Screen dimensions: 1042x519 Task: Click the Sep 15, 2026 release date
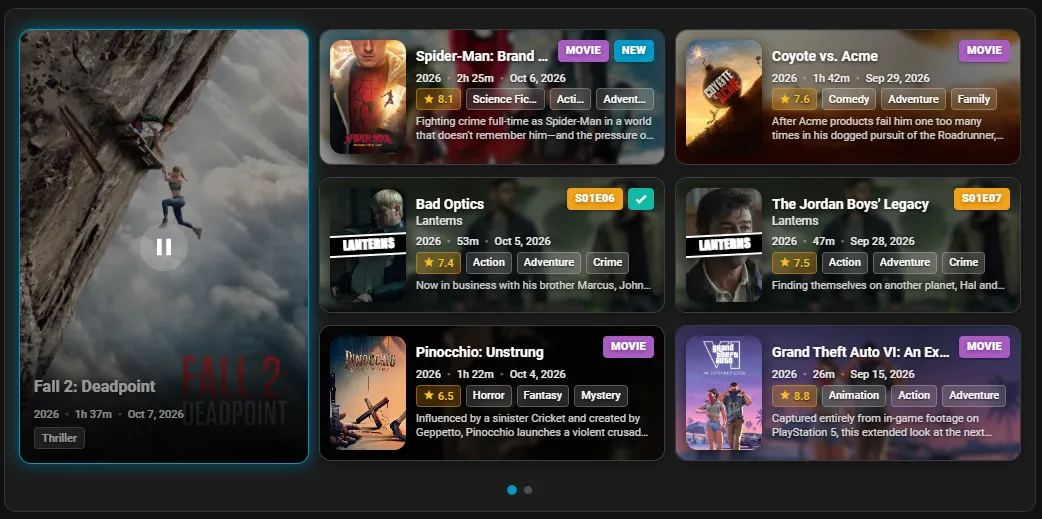(883, 374)
